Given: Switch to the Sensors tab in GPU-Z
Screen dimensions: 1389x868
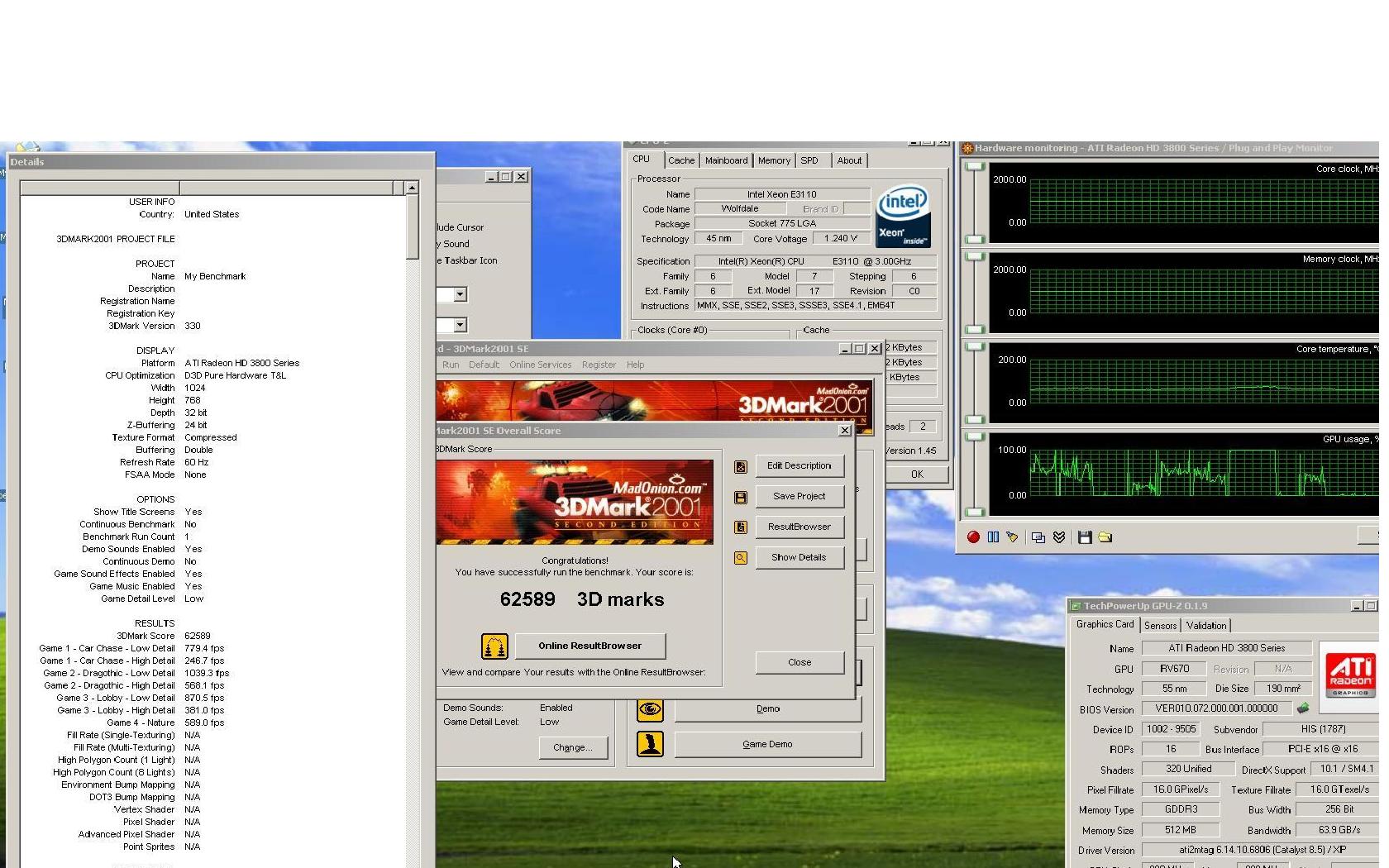Looking at the screenshot, I should pyautogui.click(x=1160, y=626).
